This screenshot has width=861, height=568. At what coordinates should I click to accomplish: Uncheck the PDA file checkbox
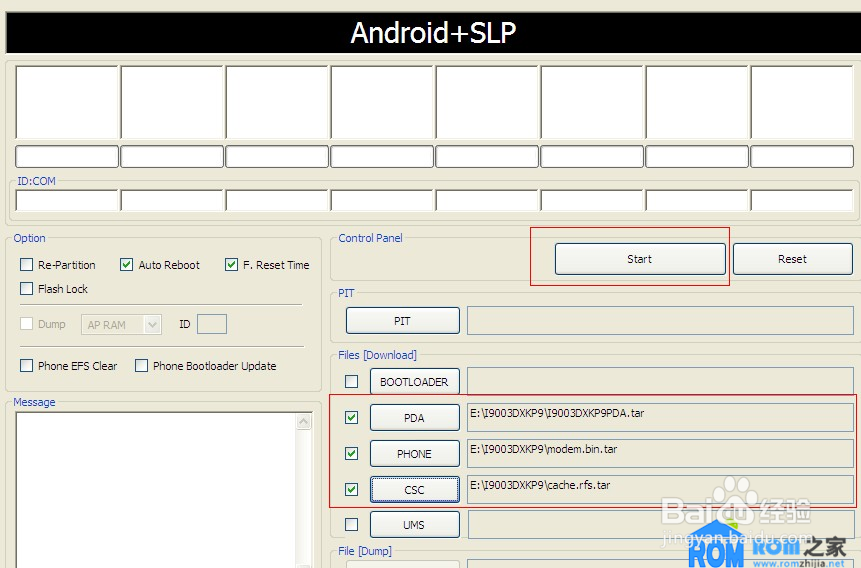pos(351,417)
